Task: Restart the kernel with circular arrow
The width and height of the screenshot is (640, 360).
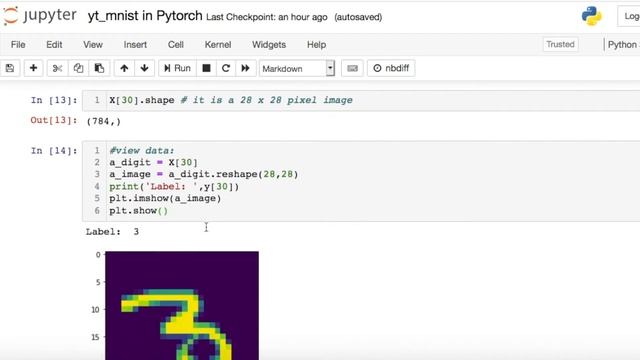Action: tap(226, 68)
